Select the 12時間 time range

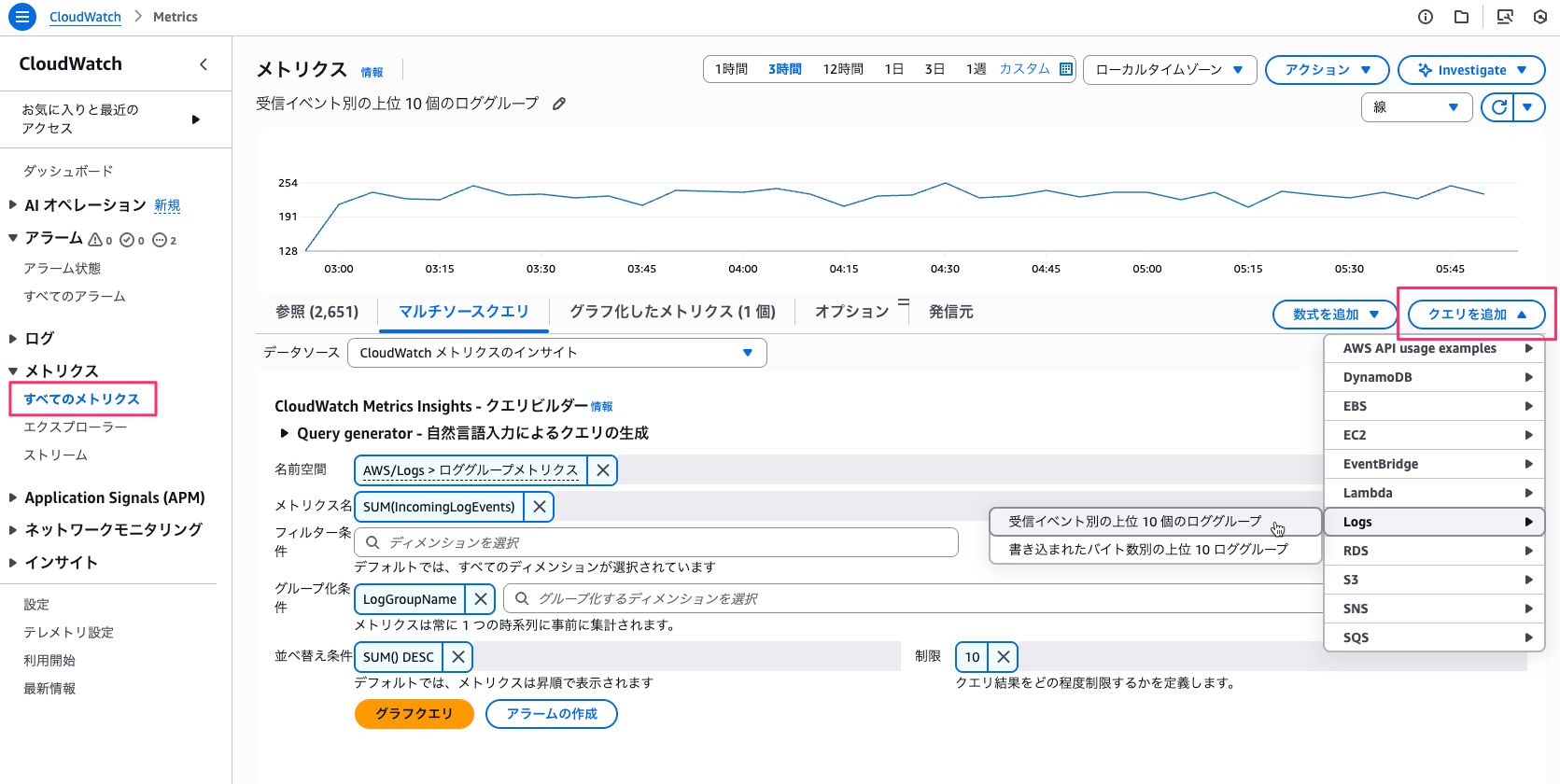843,69
